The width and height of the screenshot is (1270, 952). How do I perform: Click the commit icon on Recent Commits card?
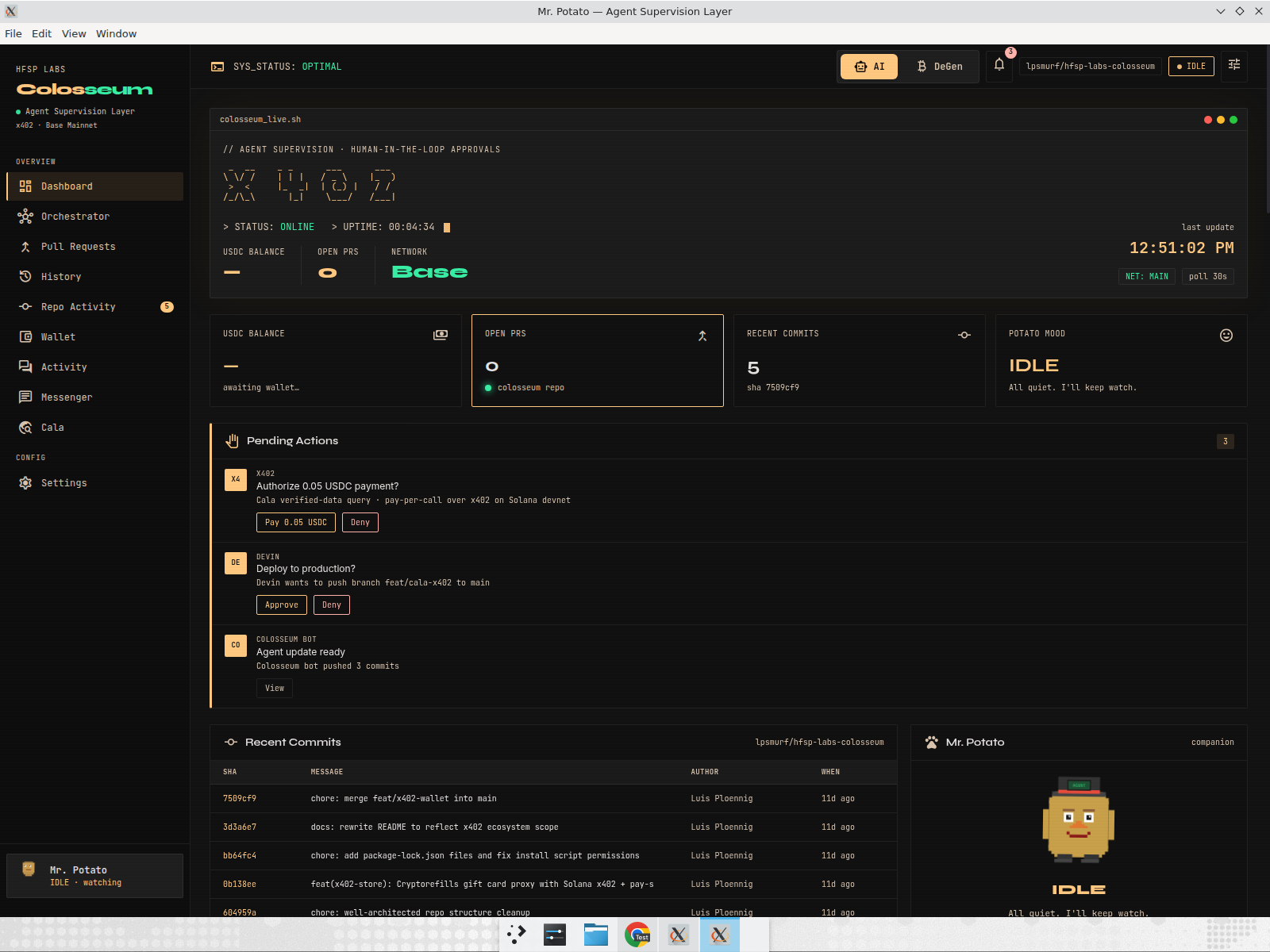pos(964,335)
